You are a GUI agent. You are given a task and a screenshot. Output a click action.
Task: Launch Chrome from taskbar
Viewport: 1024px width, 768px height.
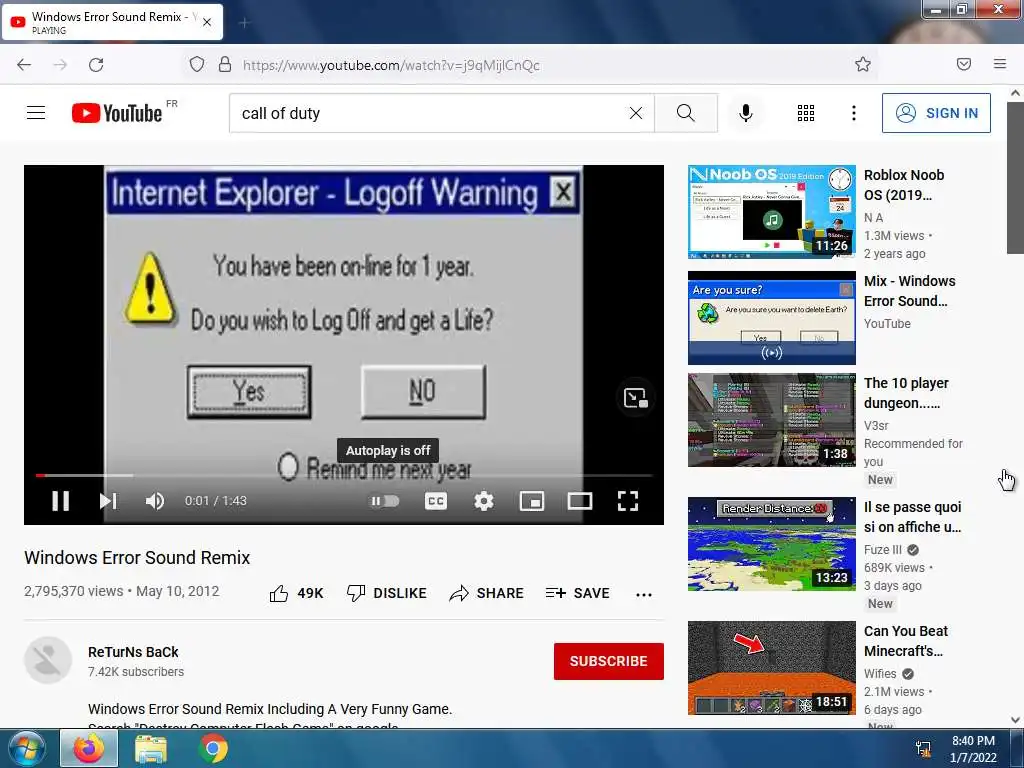(214, 748)
